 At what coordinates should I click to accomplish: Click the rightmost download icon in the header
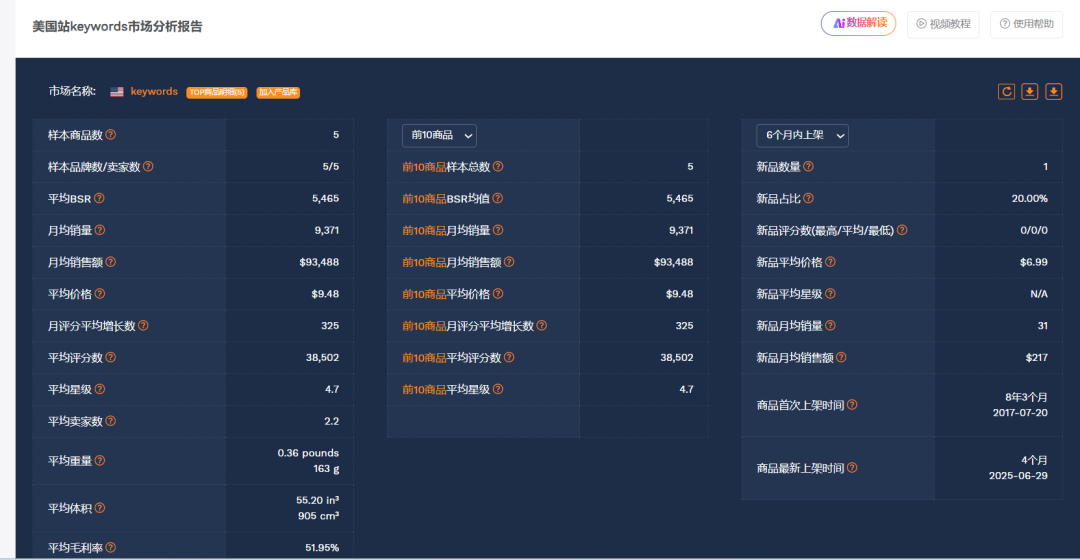(1054, 92)
